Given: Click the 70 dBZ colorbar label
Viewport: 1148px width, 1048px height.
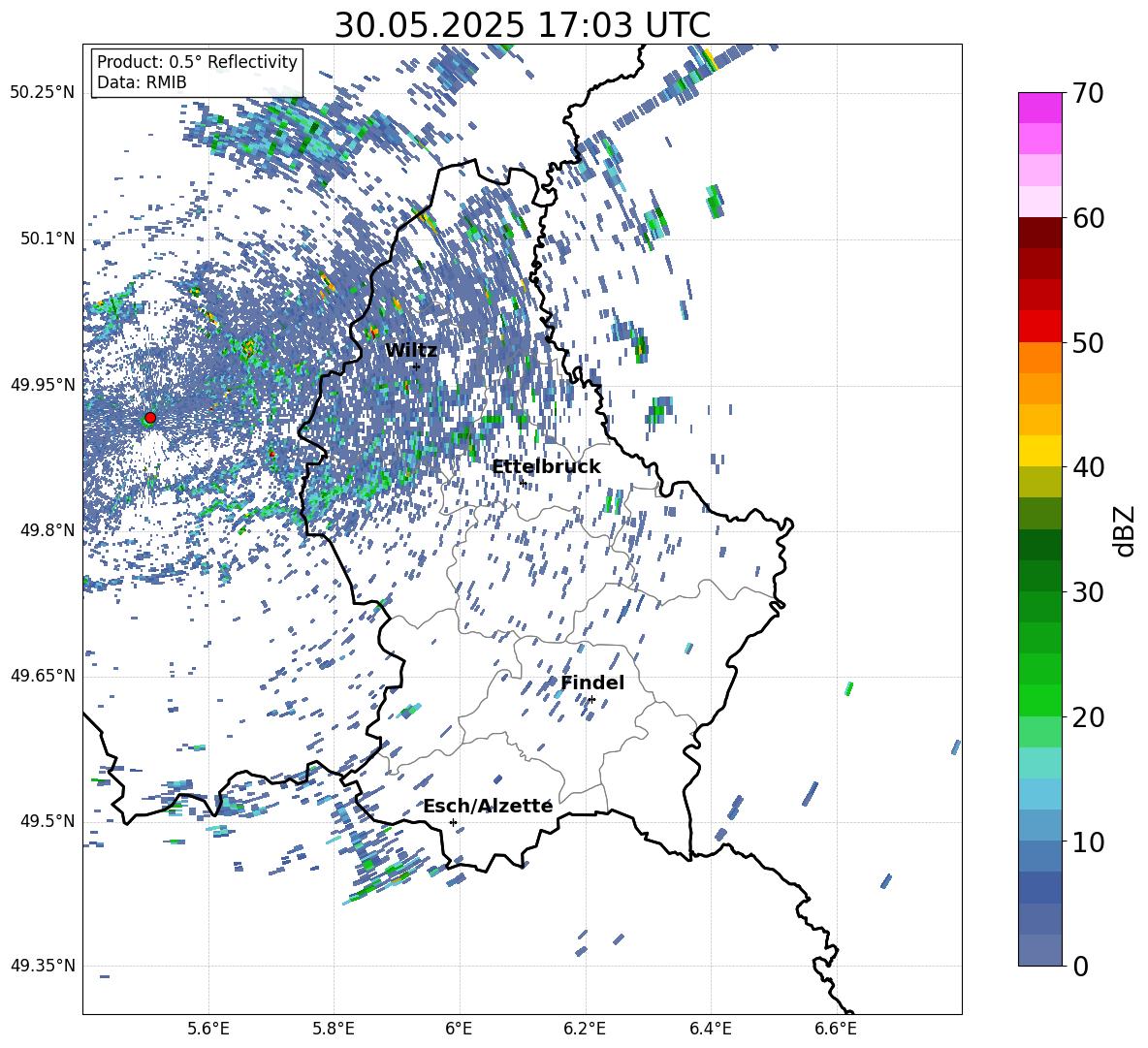Looking at the screenshot, I should 1088,93.
